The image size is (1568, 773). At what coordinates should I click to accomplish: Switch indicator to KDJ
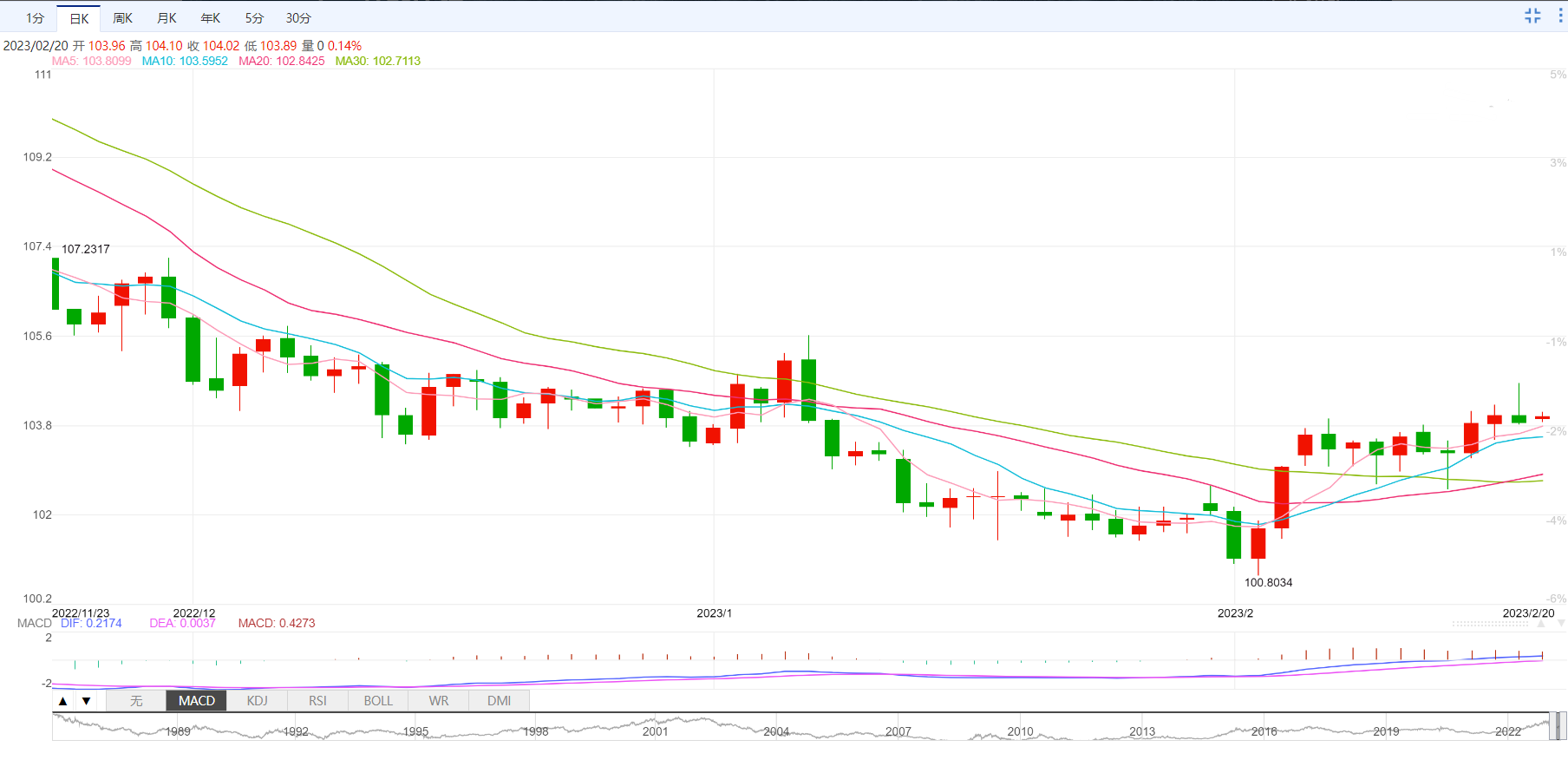point(257,701)
